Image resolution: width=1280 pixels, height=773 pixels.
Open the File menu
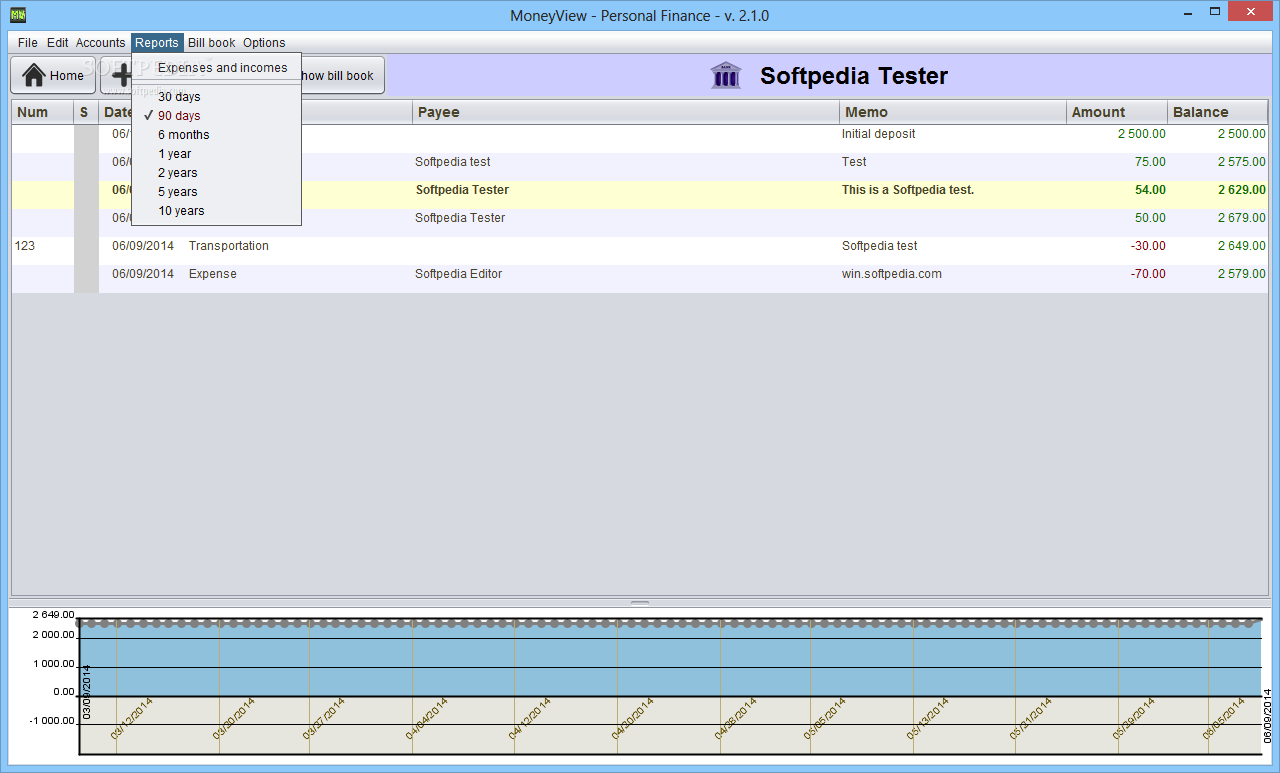pyautogui.click(x=27, y=43)
